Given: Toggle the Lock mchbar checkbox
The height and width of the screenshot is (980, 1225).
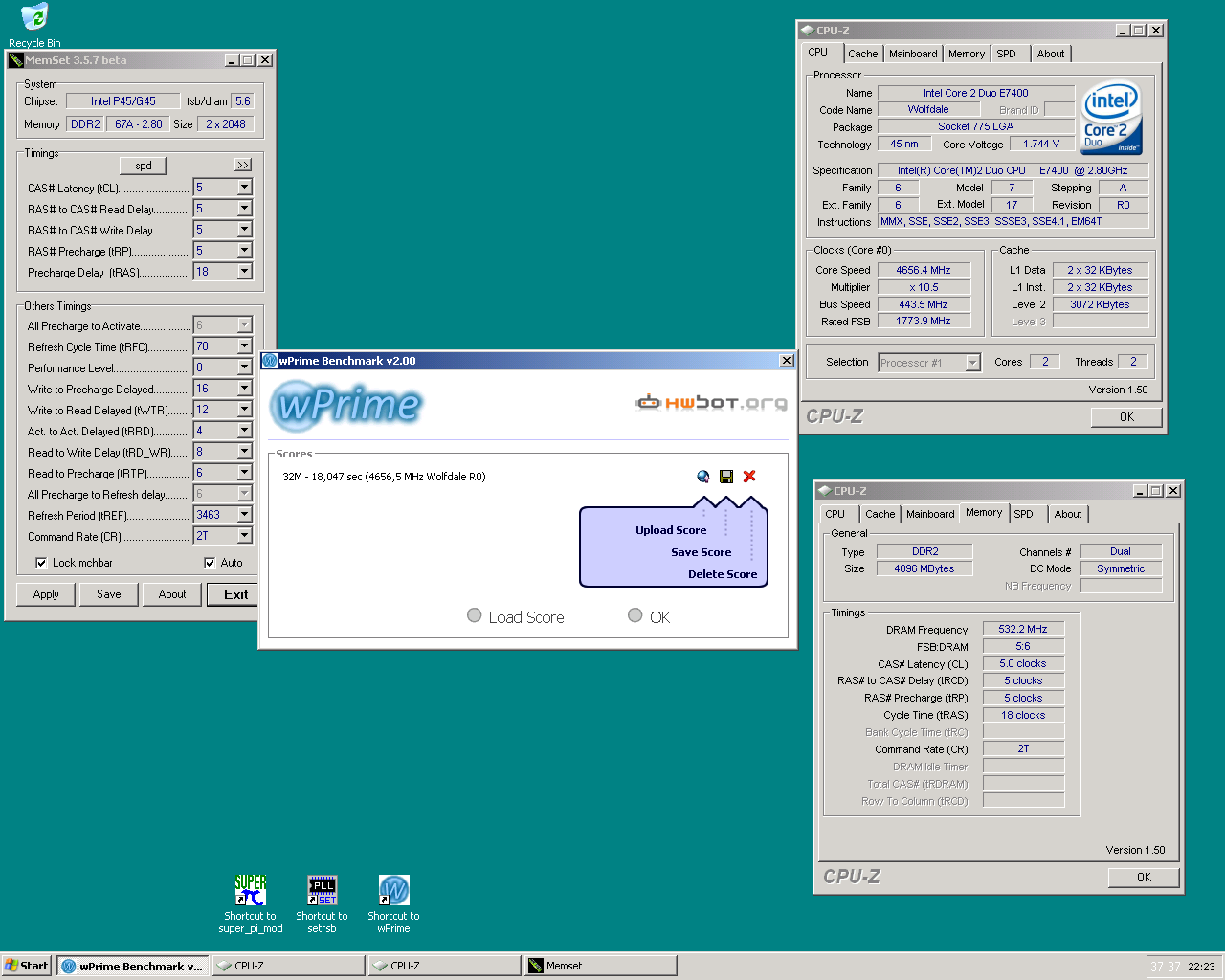Looking at the screenshot, I should point(41,563).
